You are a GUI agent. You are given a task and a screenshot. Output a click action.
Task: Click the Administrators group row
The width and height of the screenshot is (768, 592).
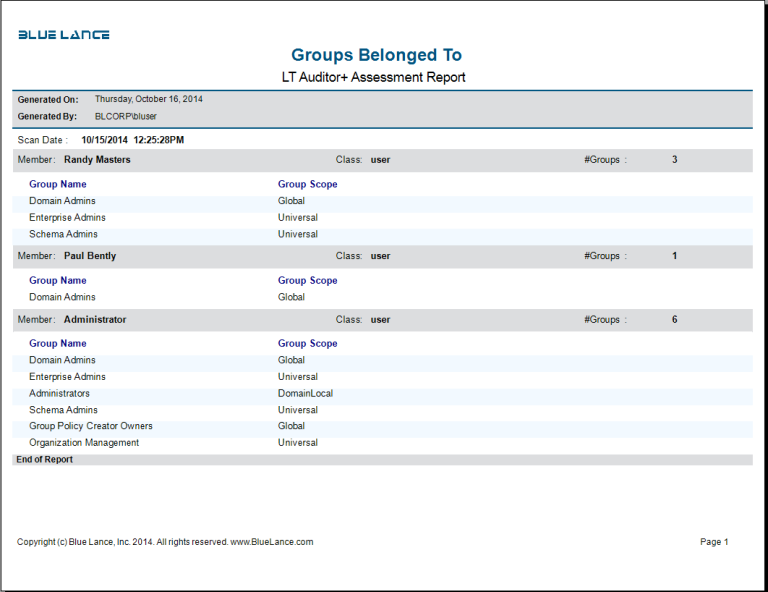59,393
